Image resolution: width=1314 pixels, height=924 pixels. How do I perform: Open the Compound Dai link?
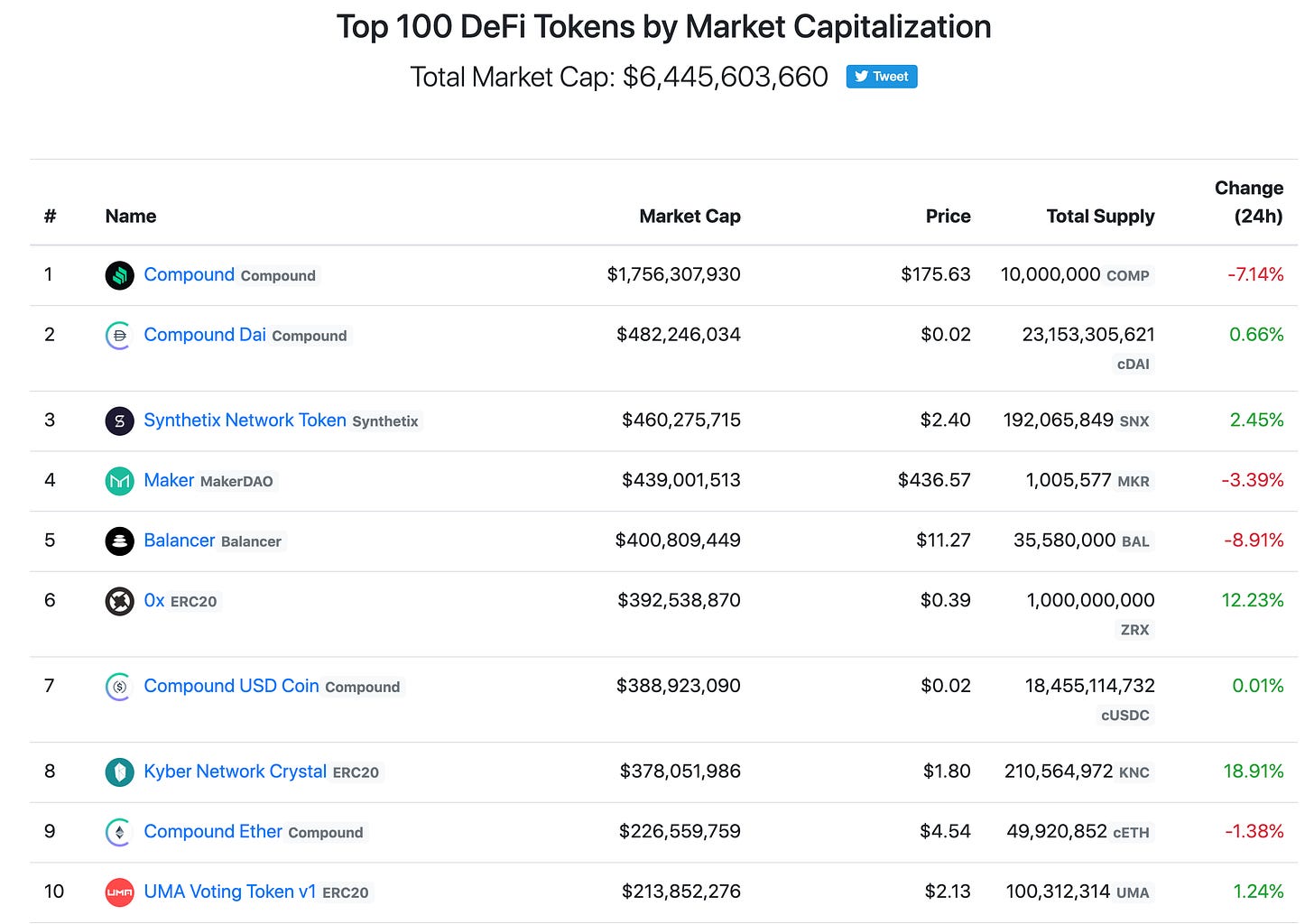205,335
